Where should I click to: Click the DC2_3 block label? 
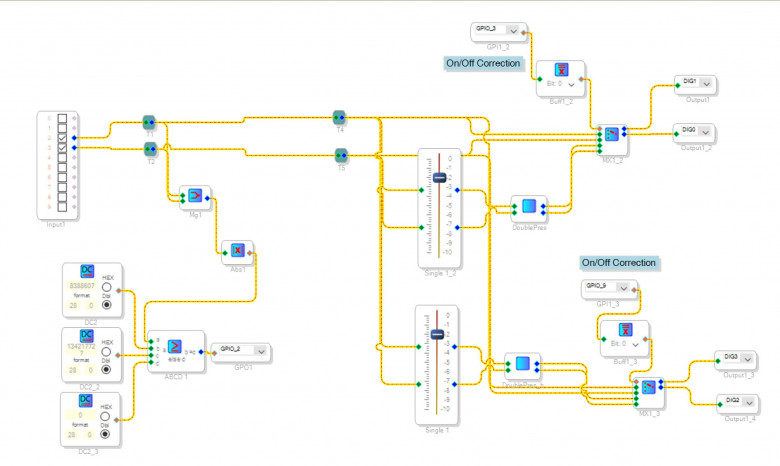click(x=88, y=452)
